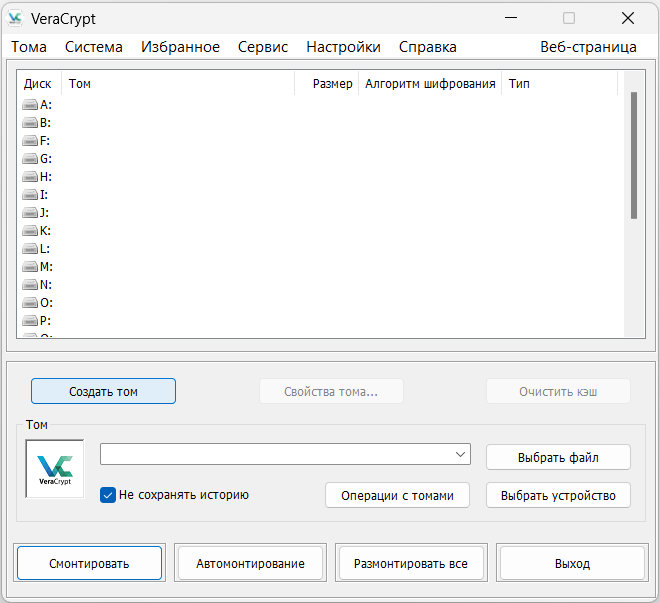Select the L: drive slot icon
This screenshot has width=660, height=603.
30,249
